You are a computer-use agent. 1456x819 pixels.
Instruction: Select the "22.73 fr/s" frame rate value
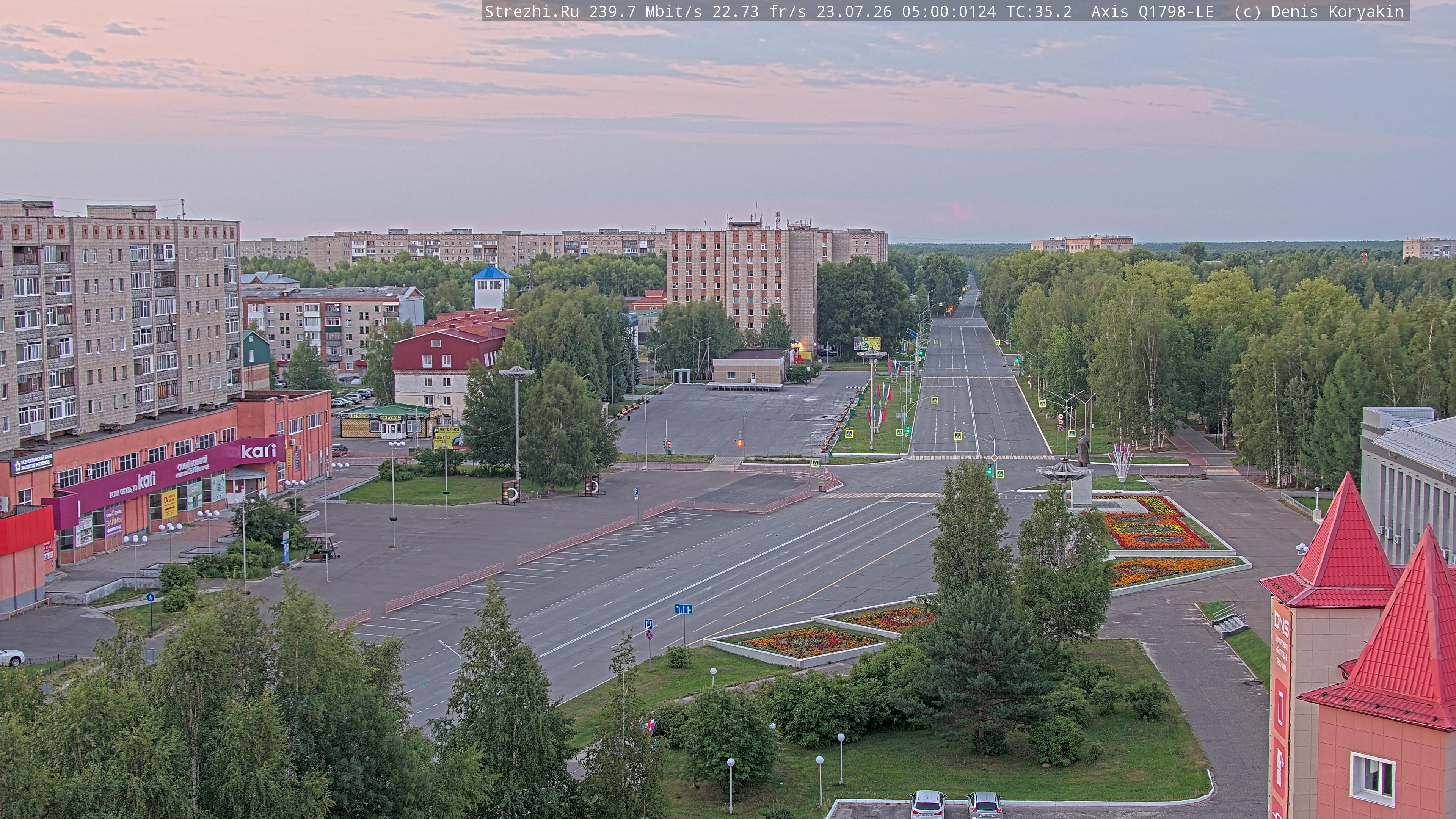pyautogui.click(x=759, y=12)
